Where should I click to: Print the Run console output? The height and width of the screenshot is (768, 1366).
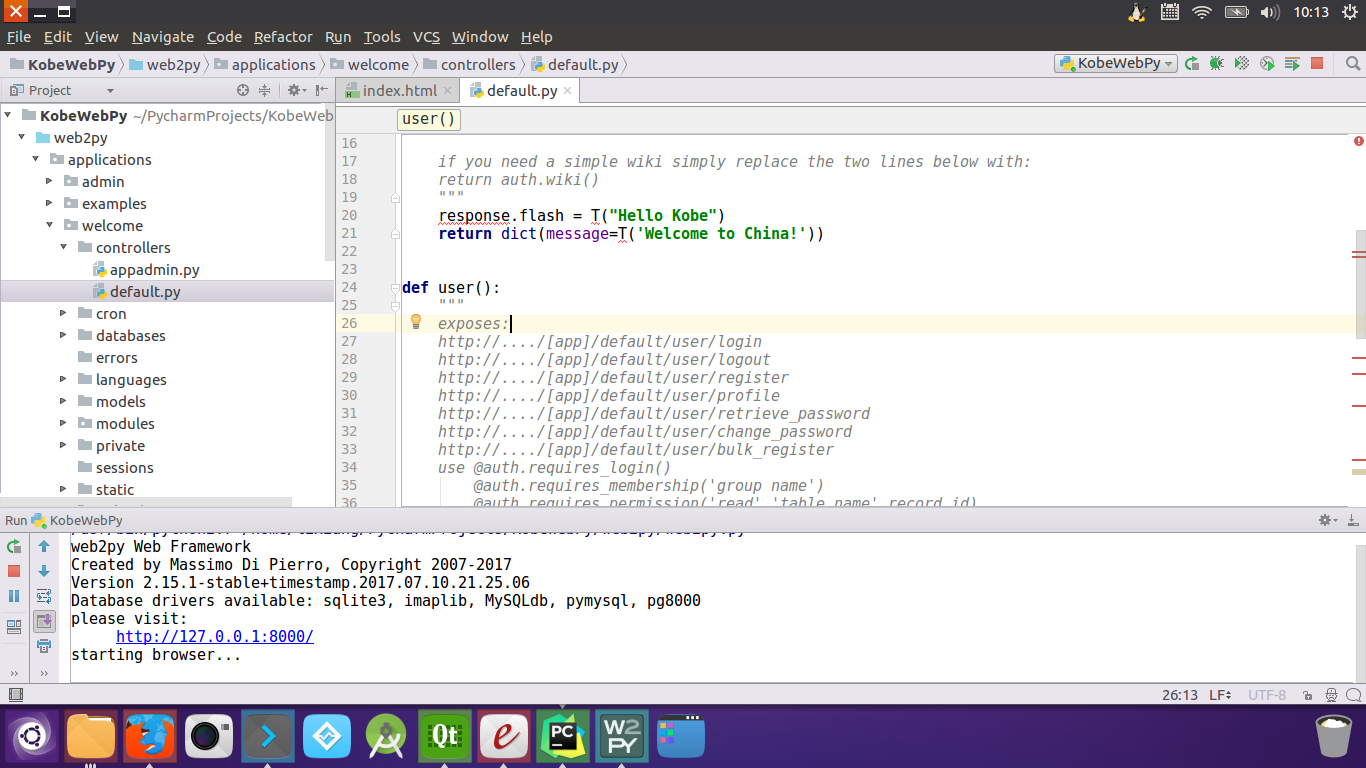tap(44, 646)
